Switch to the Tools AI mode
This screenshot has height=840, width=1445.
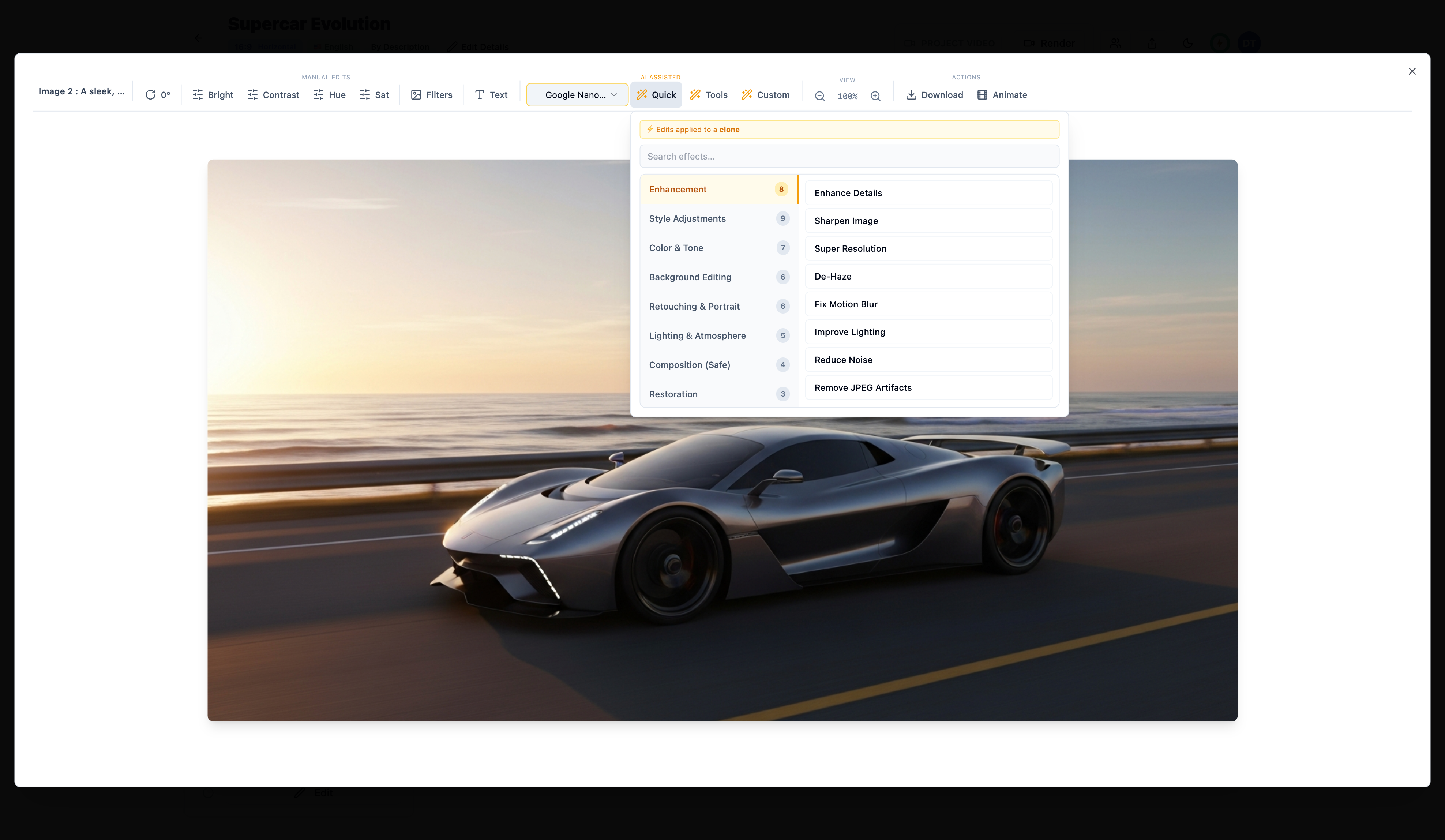click(708, 95)
